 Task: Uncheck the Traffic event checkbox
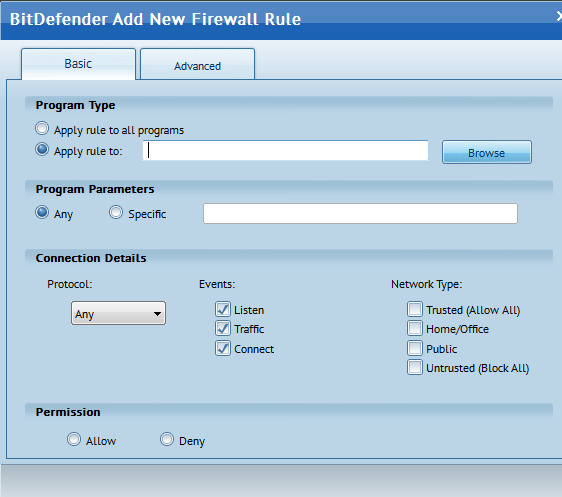click(223, 328)
